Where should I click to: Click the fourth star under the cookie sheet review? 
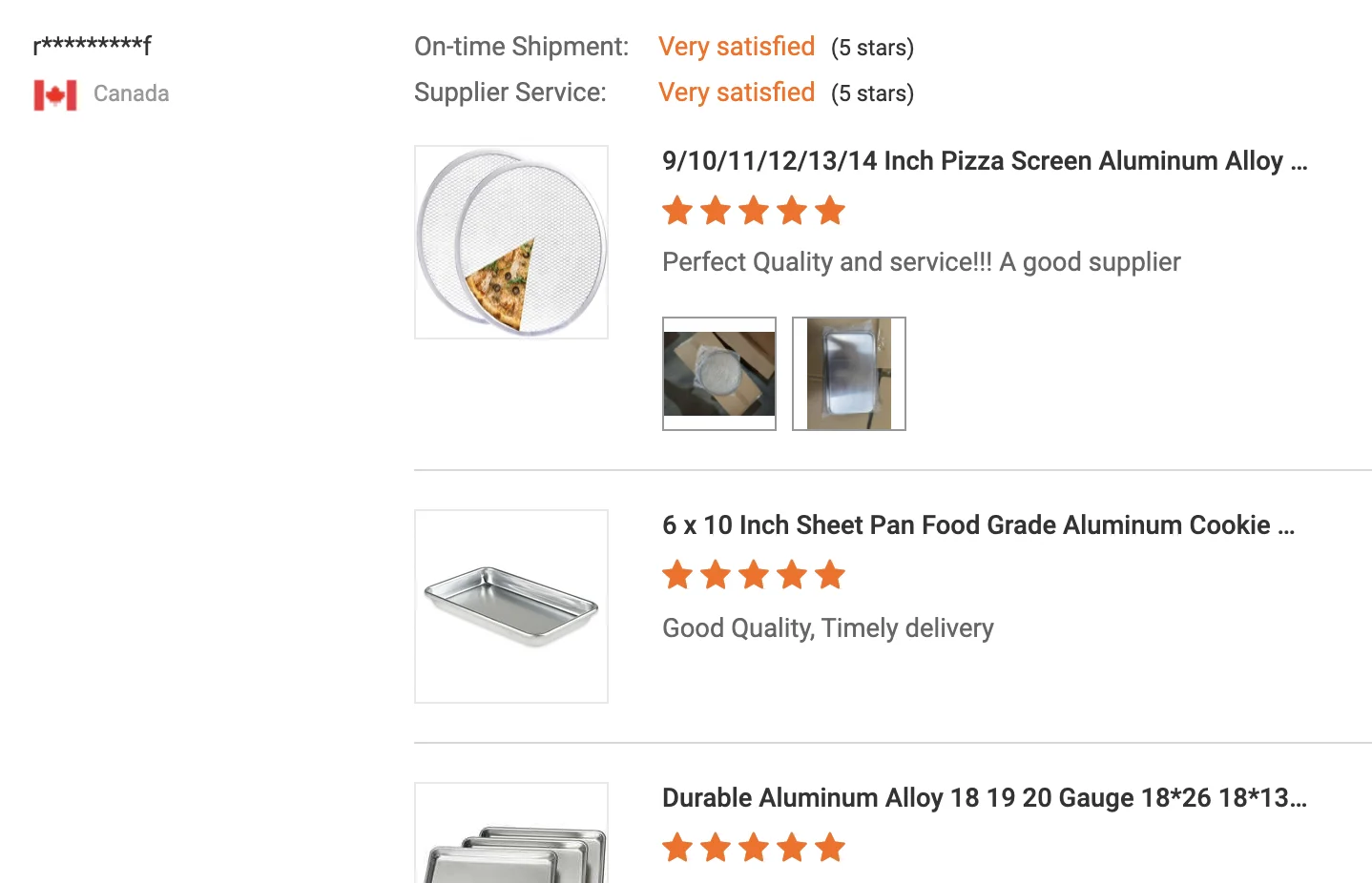pos(792,575)
